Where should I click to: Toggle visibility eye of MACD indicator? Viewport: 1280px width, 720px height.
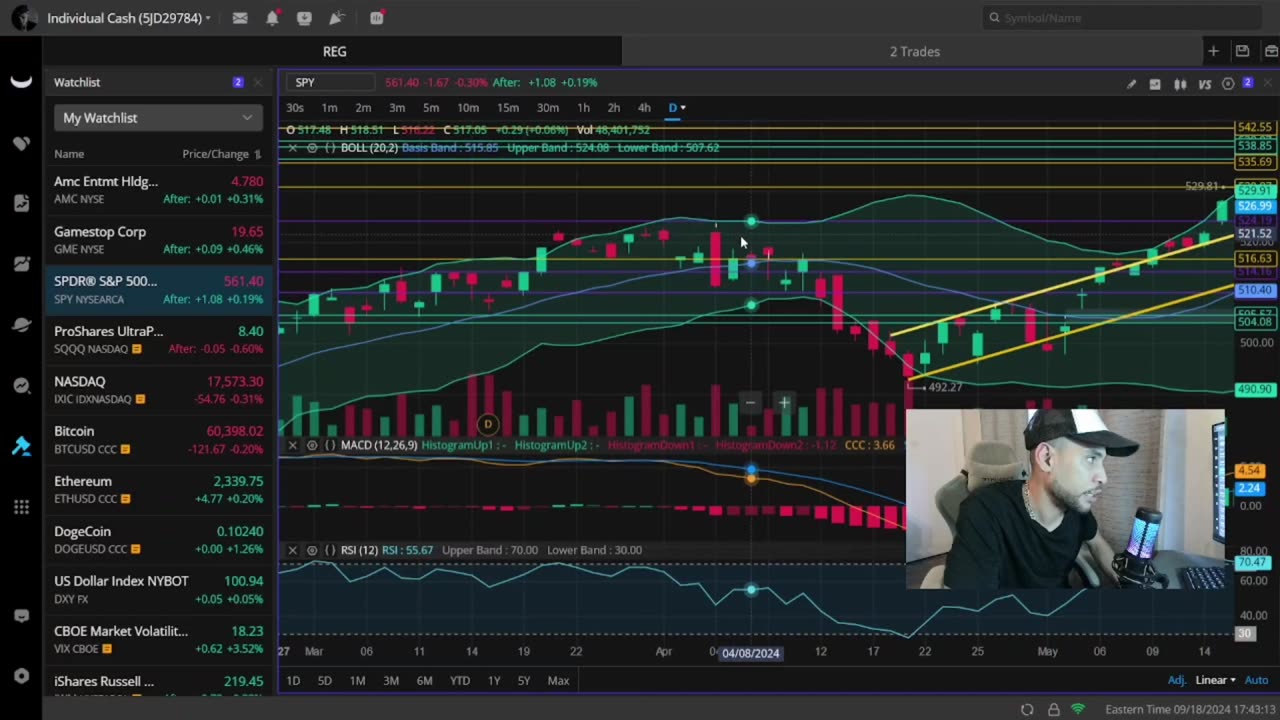coord(312,445)
